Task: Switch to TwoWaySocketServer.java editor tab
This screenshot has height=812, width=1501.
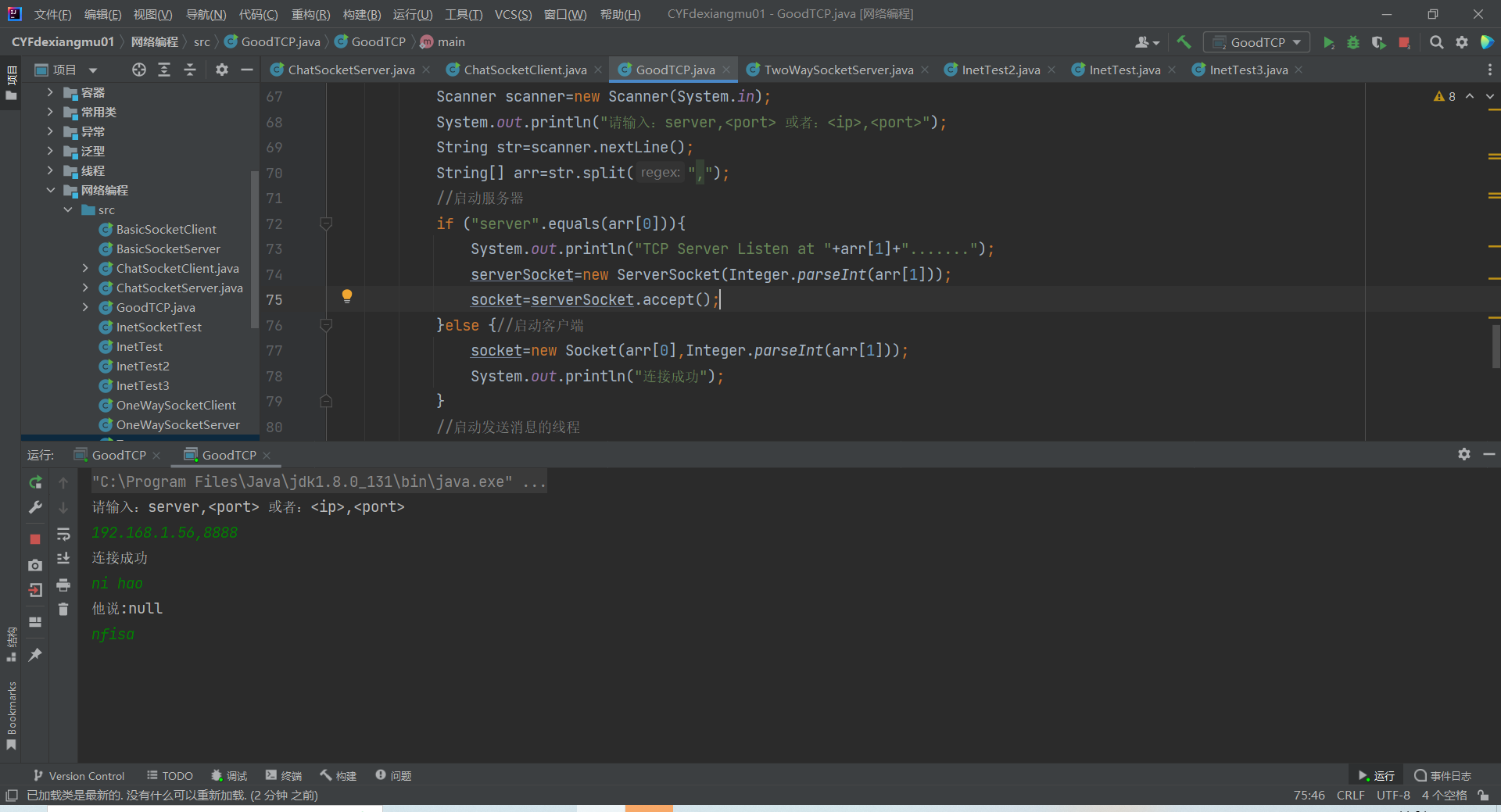Action: click(839, 70)
